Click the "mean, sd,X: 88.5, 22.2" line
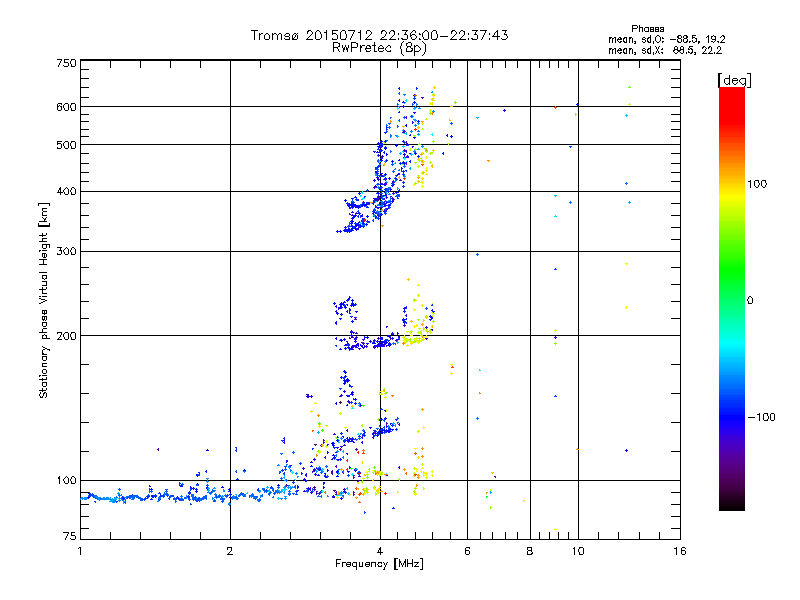Screen dimensions: 800x600 coord(665,50)
